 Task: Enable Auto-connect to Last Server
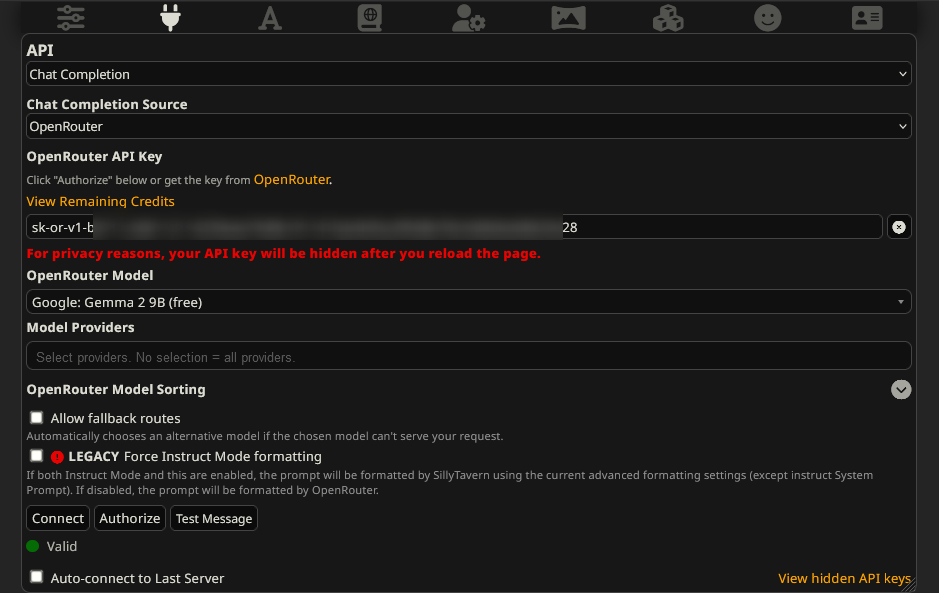click(37, 577)
